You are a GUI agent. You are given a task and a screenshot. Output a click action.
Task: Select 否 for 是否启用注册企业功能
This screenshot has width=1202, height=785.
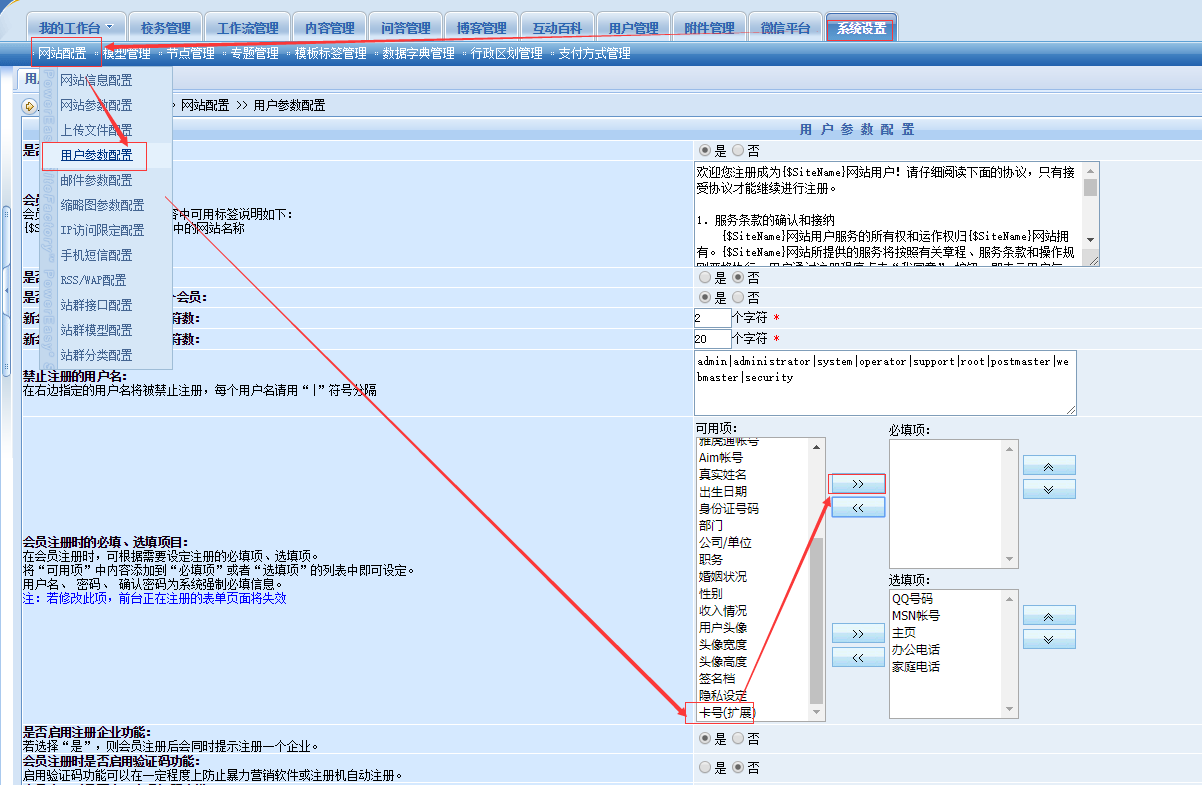pos(738,739)
